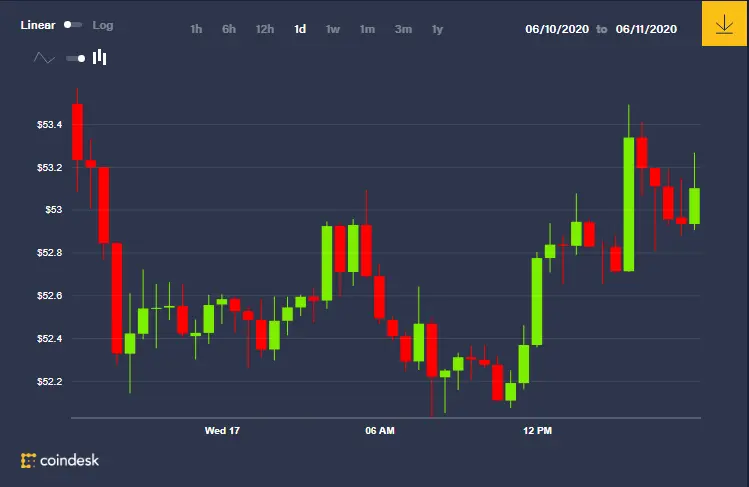This screenshot has height=487, width=749.
Task: Edit the end date 06/11/2020
Action: pyautogui.click(x=646, y=29)
